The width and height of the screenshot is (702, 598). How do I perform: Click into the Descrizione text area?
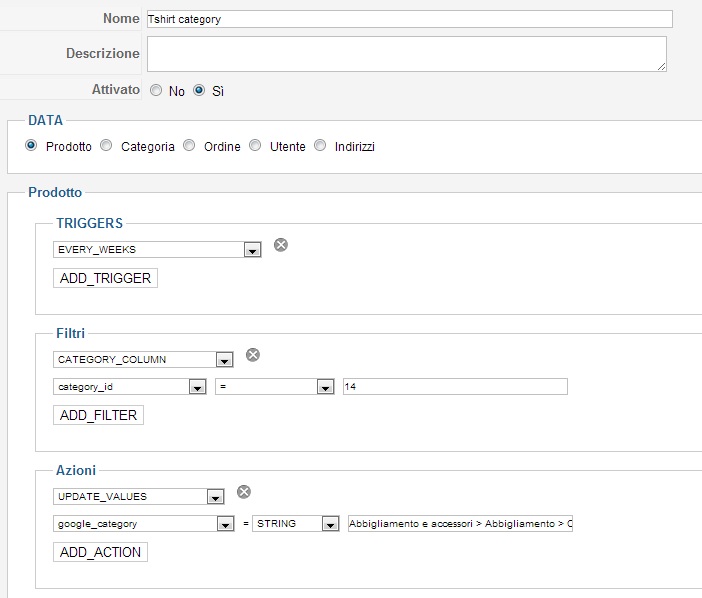coord(406,54)
